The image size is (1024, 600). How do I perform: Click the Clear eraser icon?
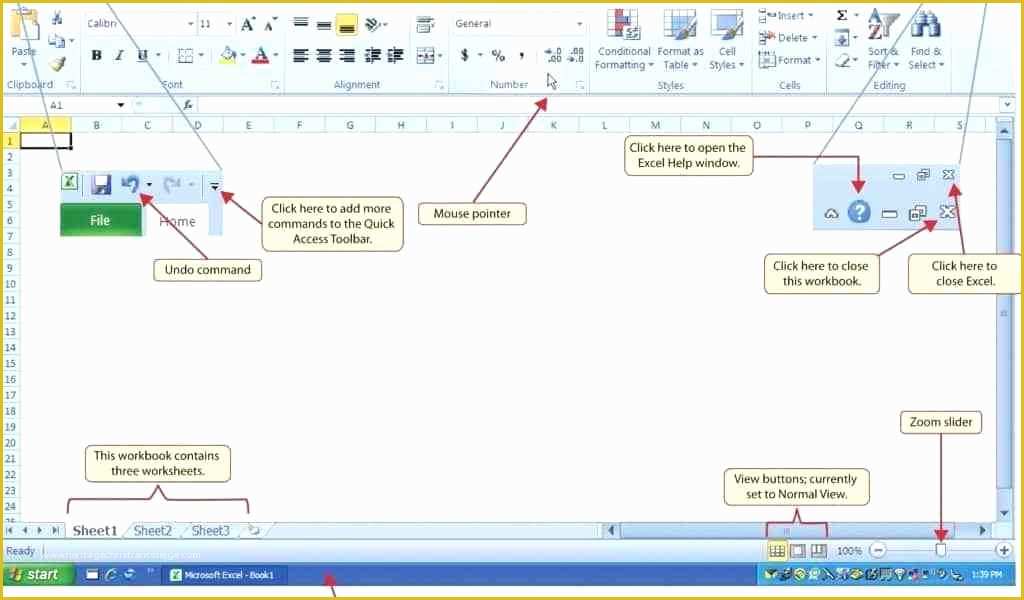(843, 61)
